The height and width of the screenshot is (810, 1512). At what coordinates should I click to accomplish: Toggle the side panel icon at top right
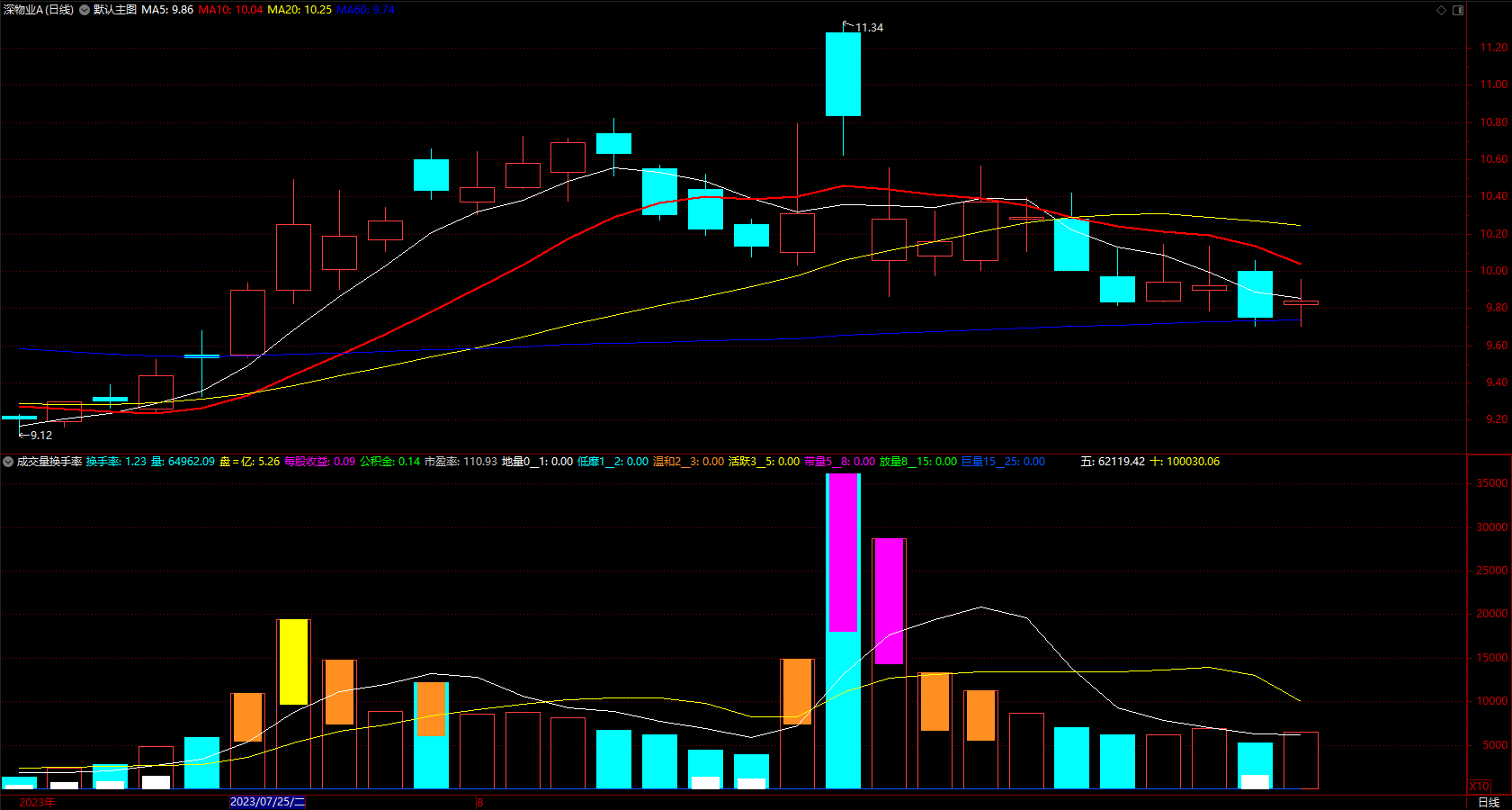tap(1458, 10)
